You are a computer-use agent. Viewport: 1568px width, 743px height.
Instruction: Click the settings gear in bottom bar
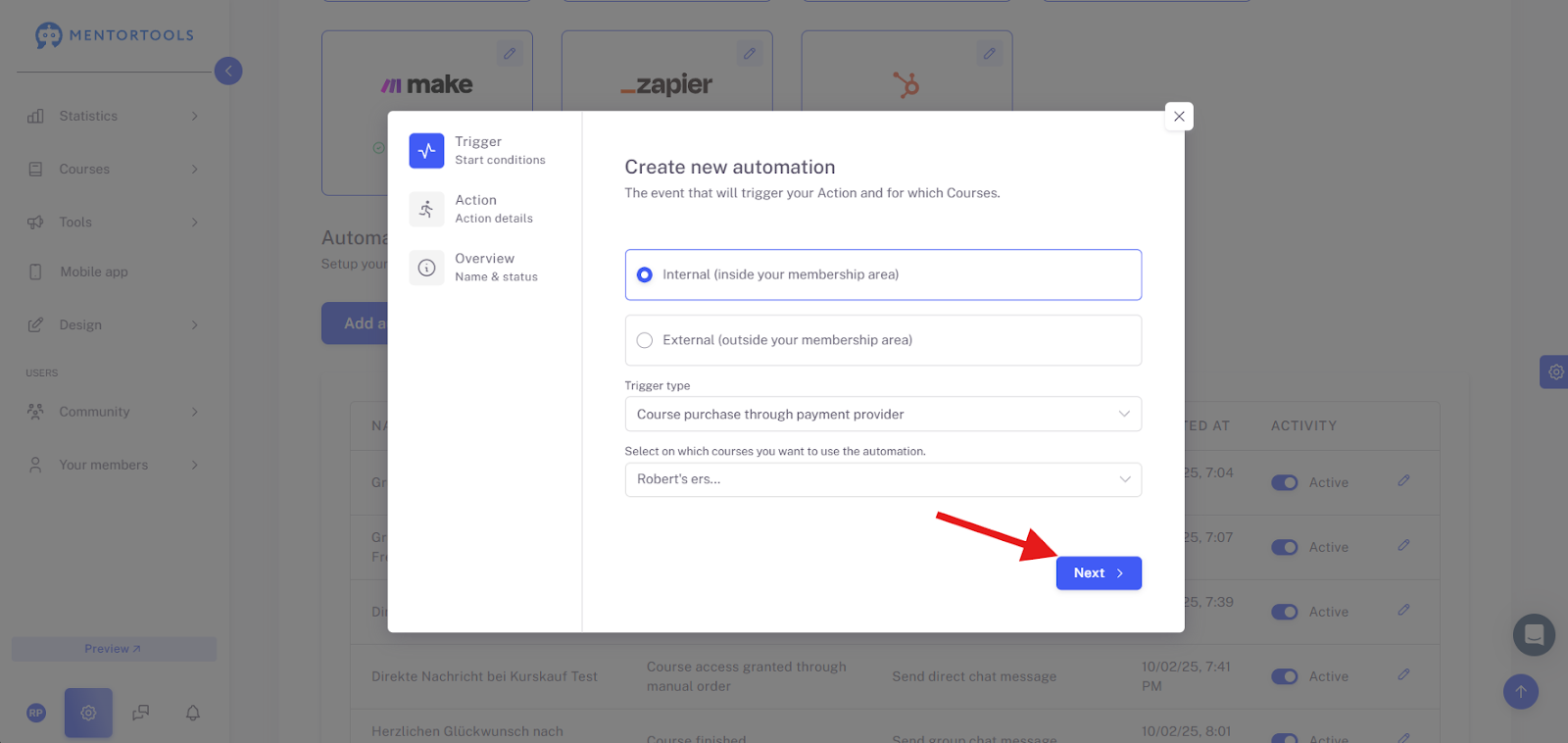click(88, 713)
